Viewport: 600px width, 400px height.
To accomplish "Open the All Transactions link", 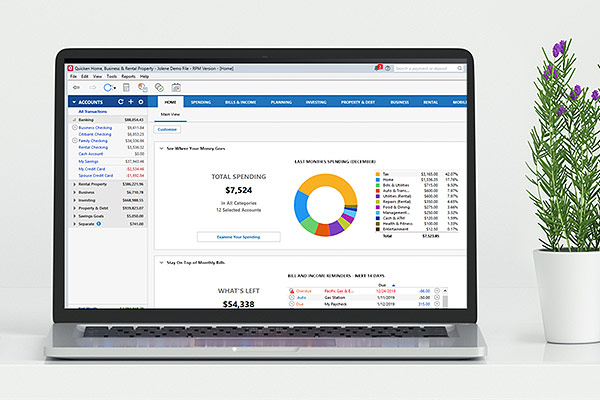I will pyautogui.click(x=93, y=112).
